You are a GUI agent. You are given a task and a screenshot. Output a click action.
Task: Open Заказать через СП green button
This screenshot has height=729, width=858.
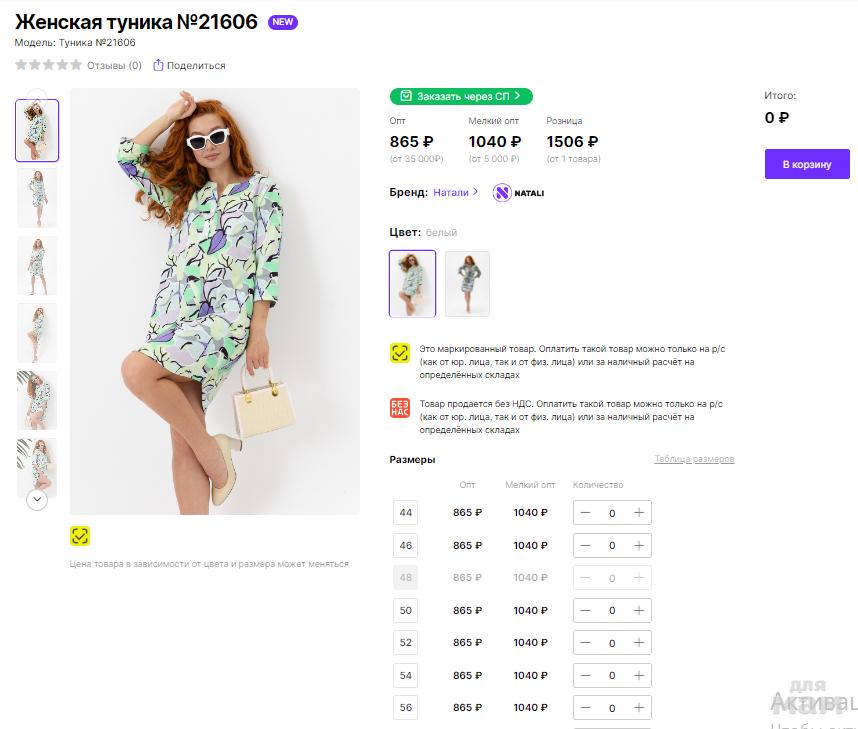click(x=461, y=96)
